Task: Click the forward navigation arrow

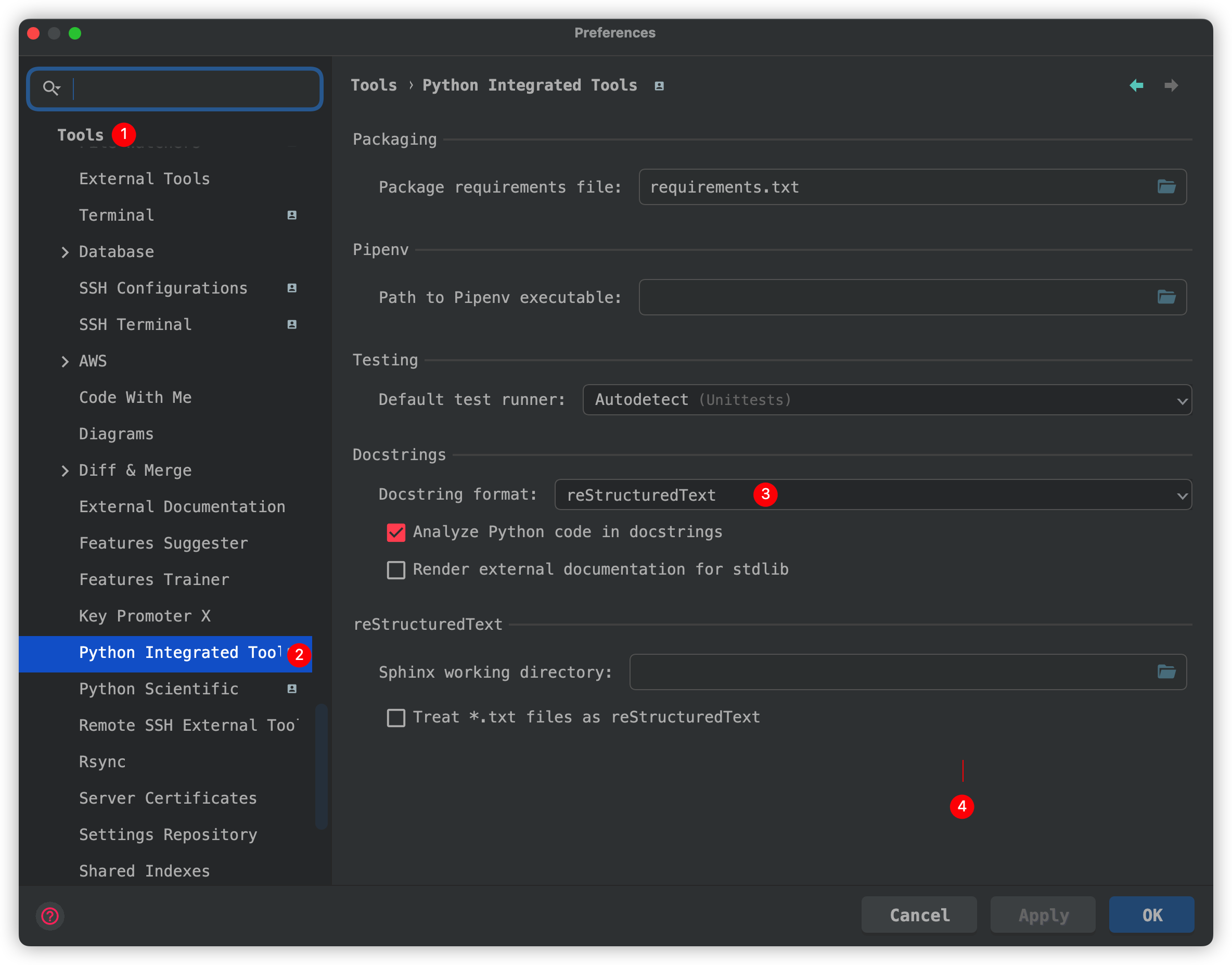Action: 1171,85
